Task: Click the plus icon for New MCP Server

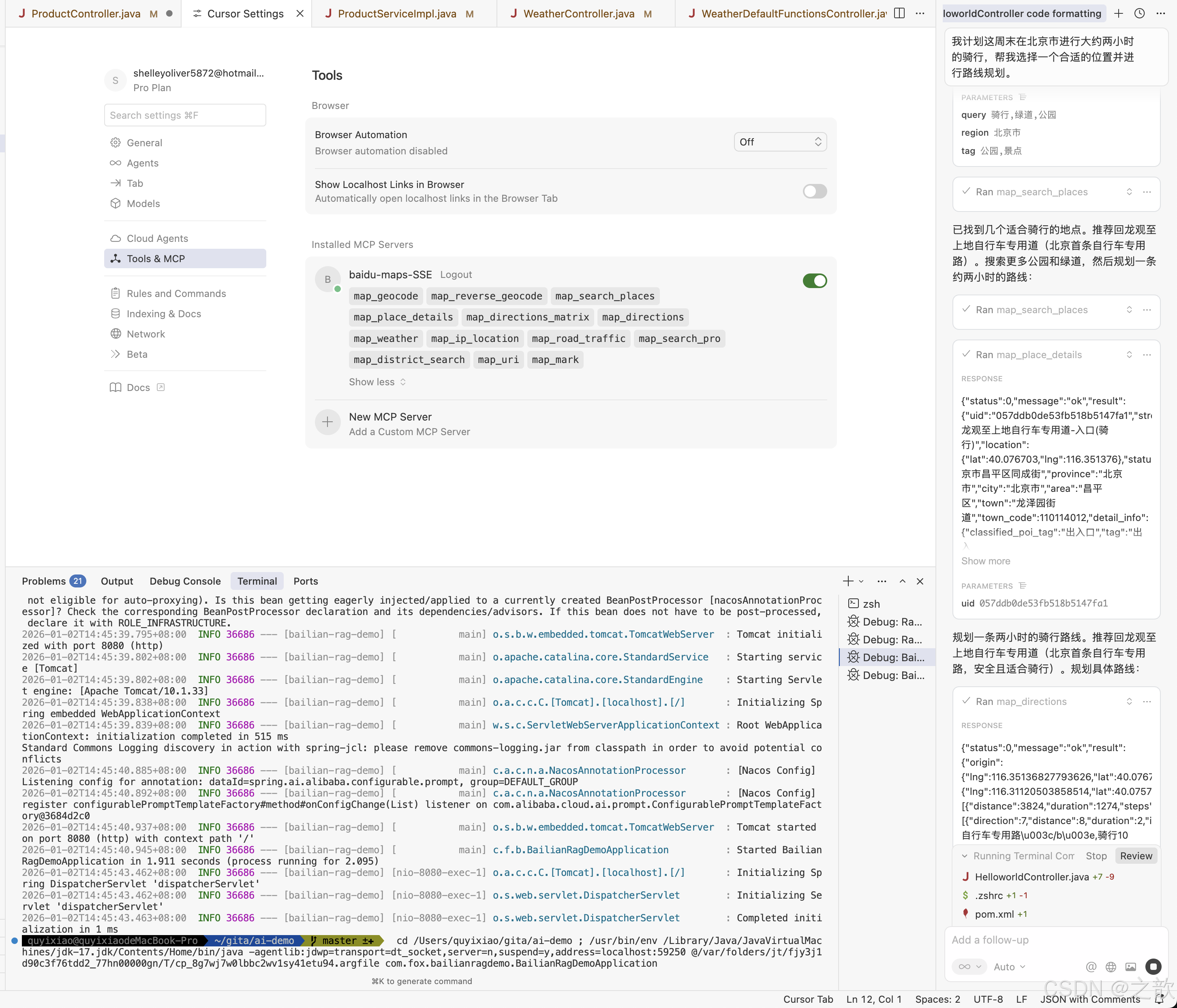Action: [x=328, y=422]
